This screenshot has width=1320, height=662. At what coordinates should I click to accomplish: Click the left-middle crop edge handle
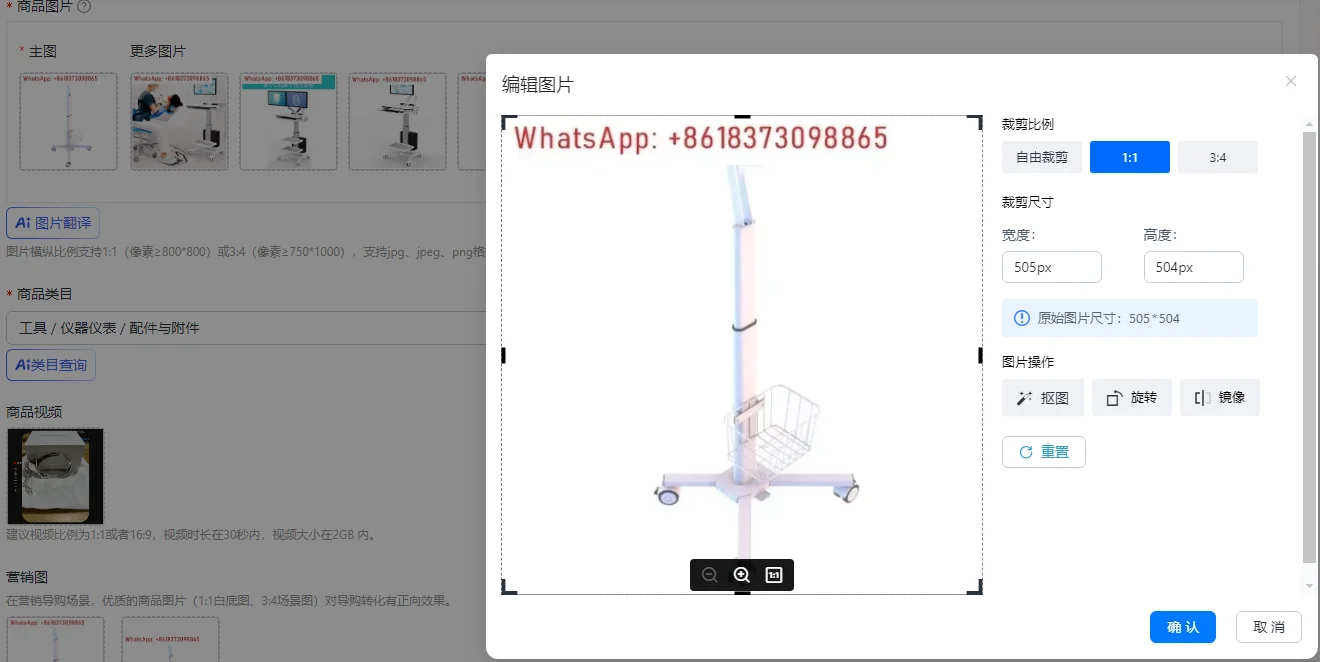(503, 355)
